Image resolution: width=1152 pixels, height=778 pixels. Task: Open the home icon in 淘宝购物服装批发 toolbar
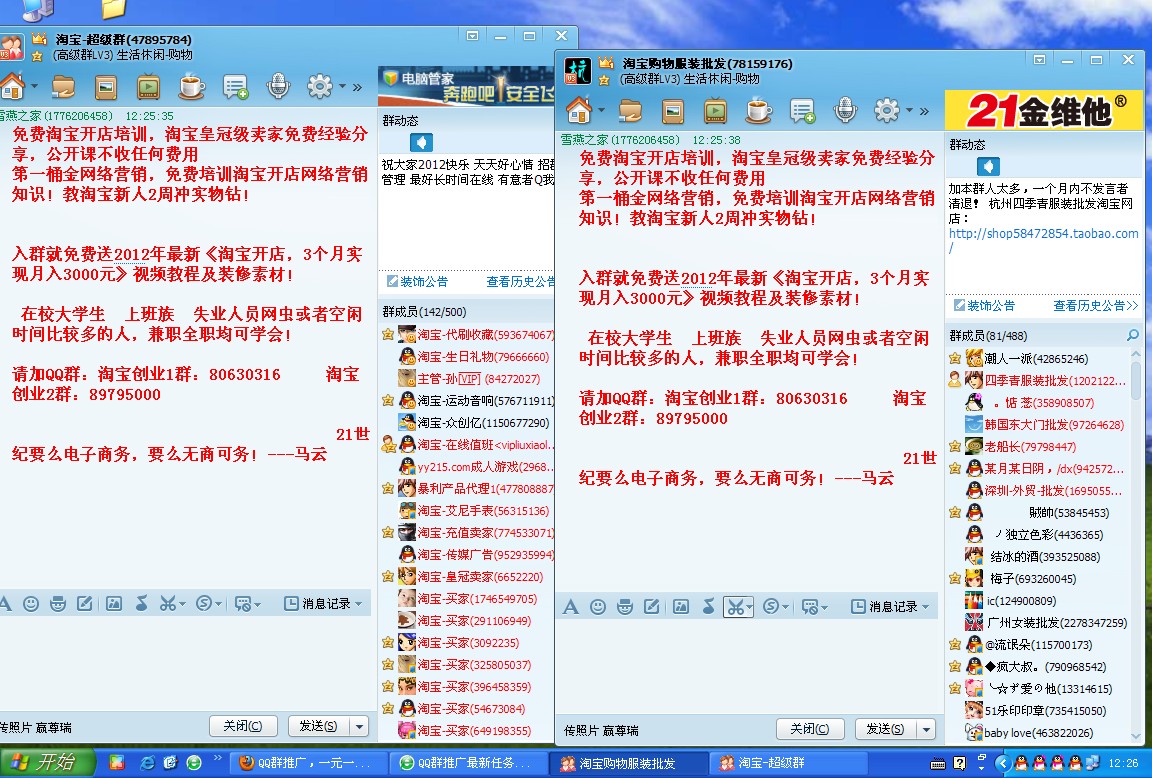(579, 111)
